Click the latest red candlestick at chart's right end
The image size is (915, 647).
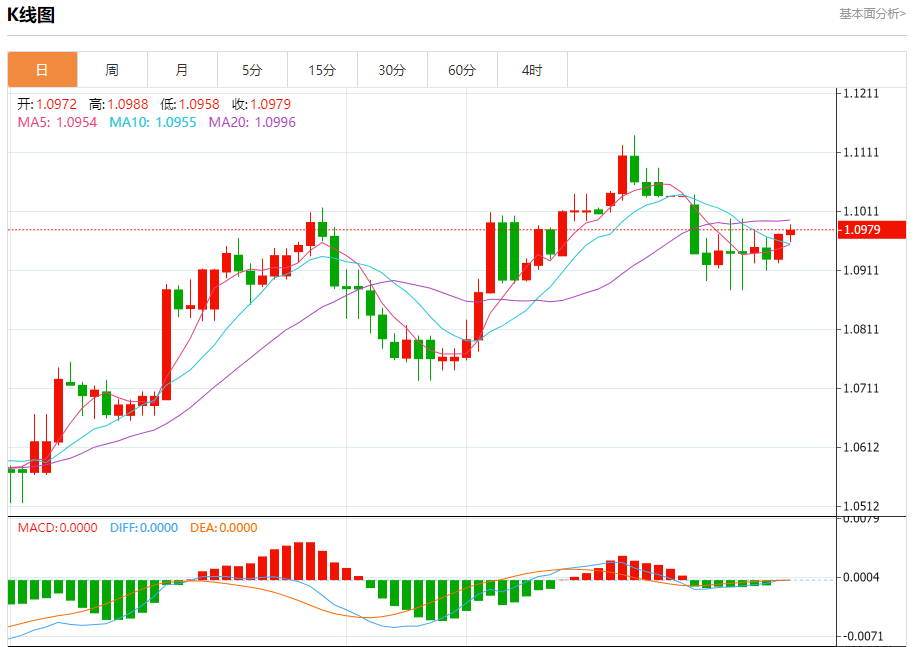pos(790,232)
